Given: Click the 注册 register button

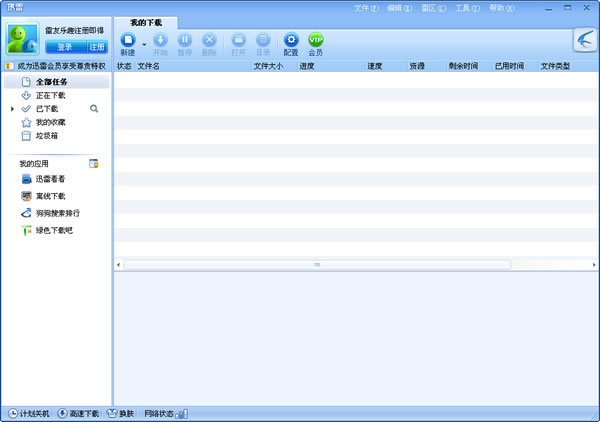Looking at the screenshot, I should tap(96, 46).
